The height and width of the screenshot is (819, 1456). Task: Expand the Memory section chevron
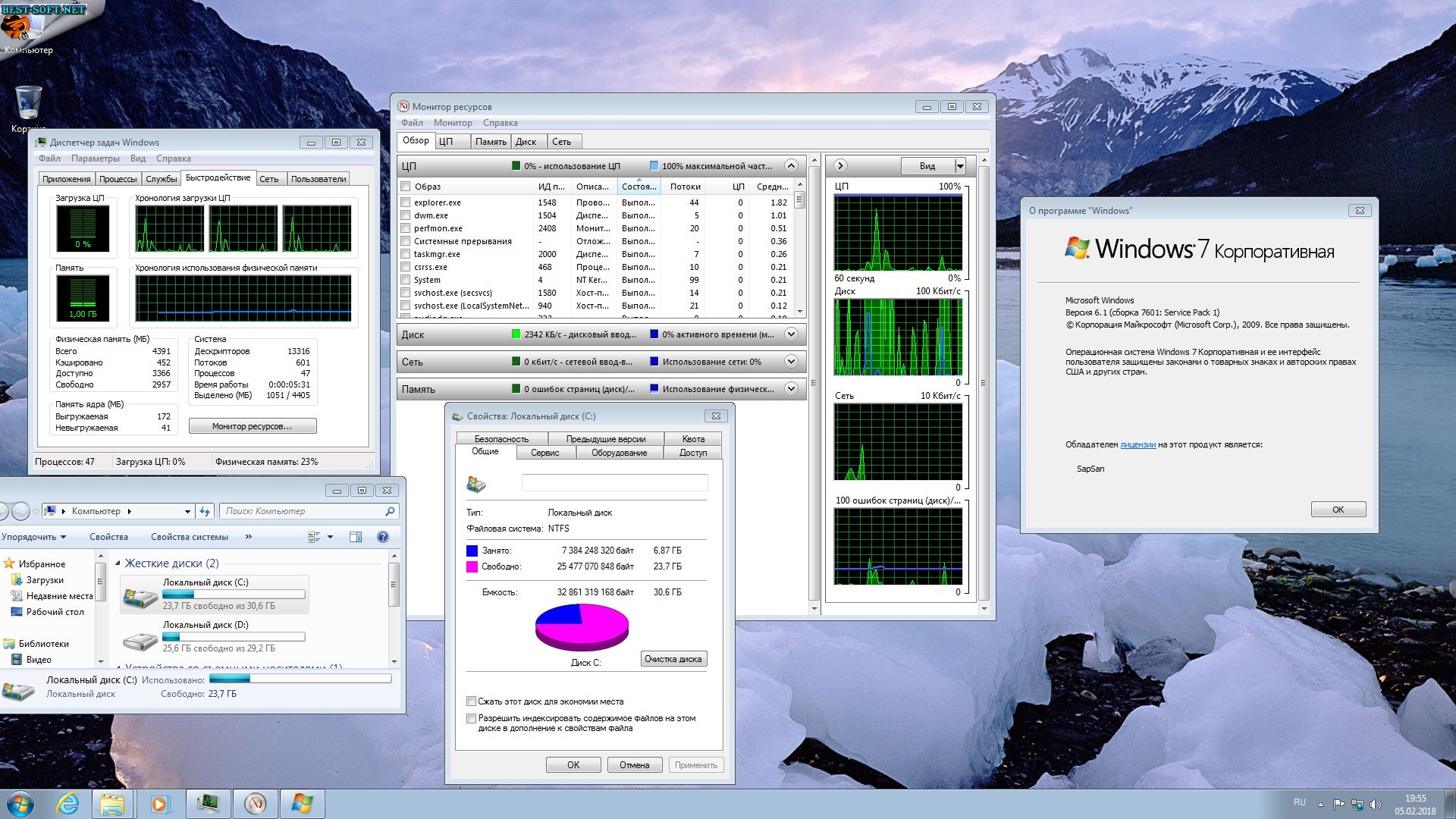click(x=791, y=389)
